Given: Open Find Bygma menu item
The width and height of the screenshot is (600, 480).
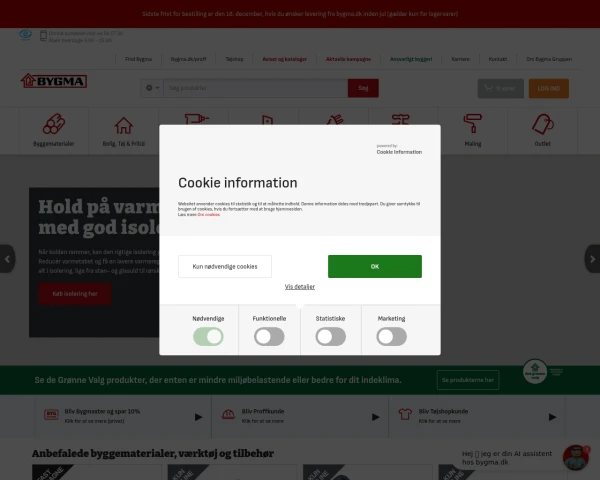Looking at the screenshot, I should click(139, 59).
